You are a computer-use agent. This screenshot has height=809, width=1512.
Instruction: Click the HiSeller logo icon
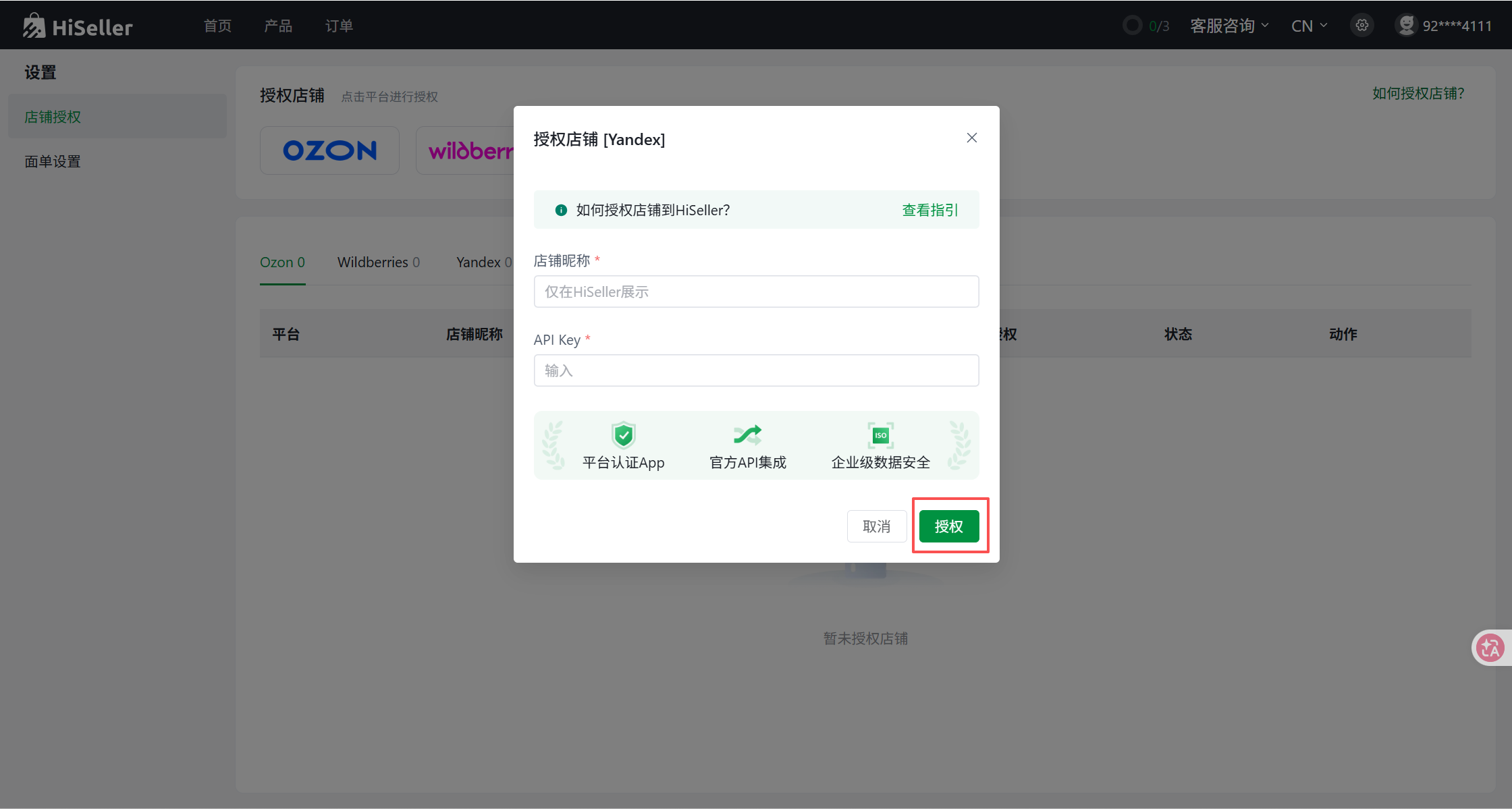point(34,26)
